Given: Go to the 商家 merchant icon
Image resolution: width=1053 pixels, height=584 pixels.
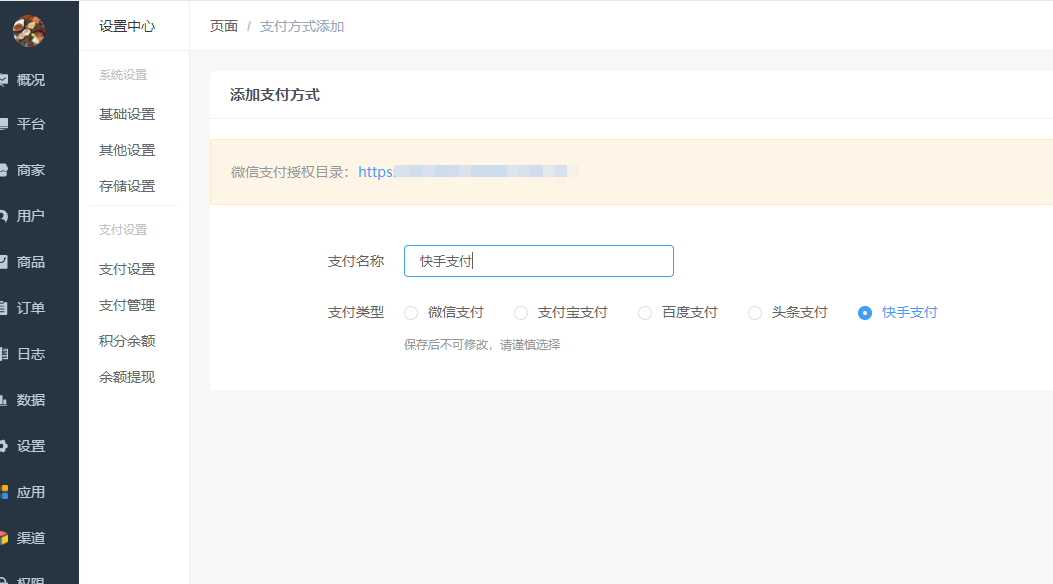Looking at the screenshot, I should pos(4,171).
